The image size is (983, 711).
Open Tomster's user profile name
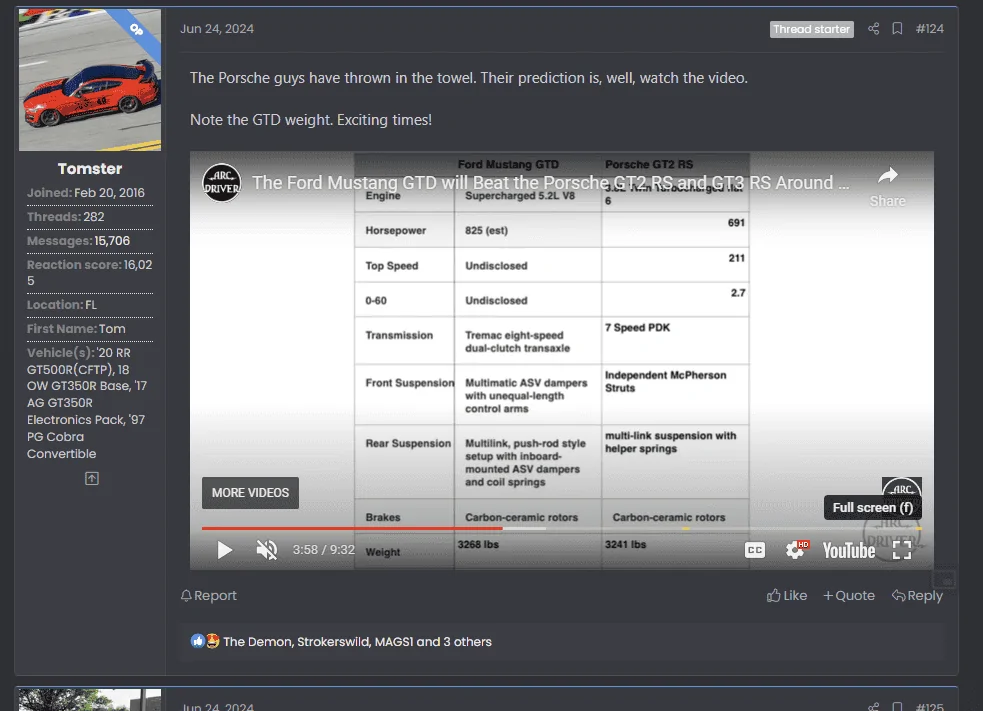pos(90,169)
